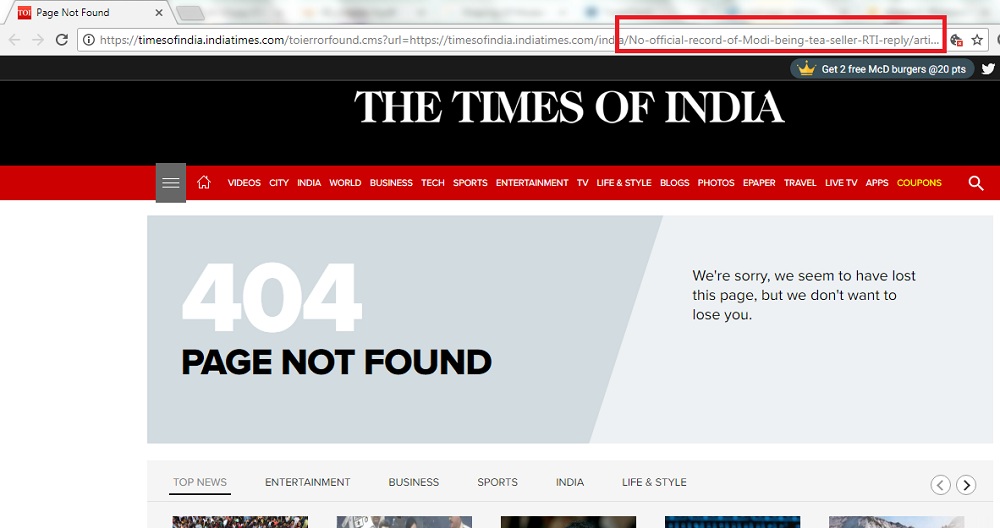This screenshot has height=528, width=1000.
Task: Switch to the Life & Style news tab
Action: 654,482
